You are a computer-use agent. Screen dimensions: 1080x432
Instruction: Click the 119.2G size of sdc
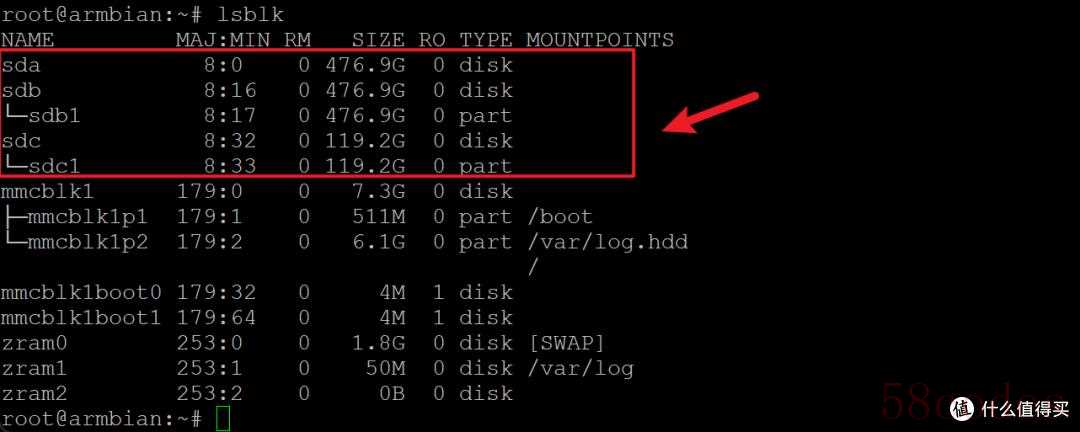[365, 141]
